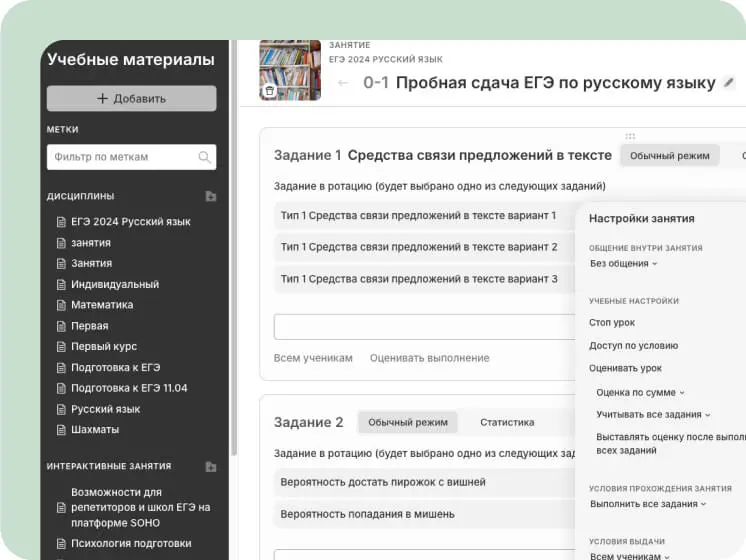Open ЕГЭ 2024 Русский язык discipline

131,222
